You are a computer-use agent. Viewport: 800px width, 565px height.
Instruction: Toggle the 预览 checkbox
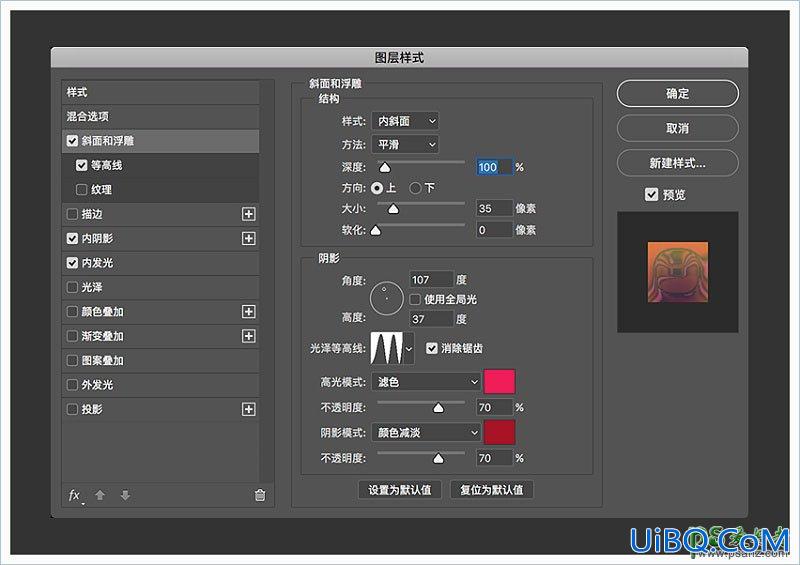coord(651,194)
